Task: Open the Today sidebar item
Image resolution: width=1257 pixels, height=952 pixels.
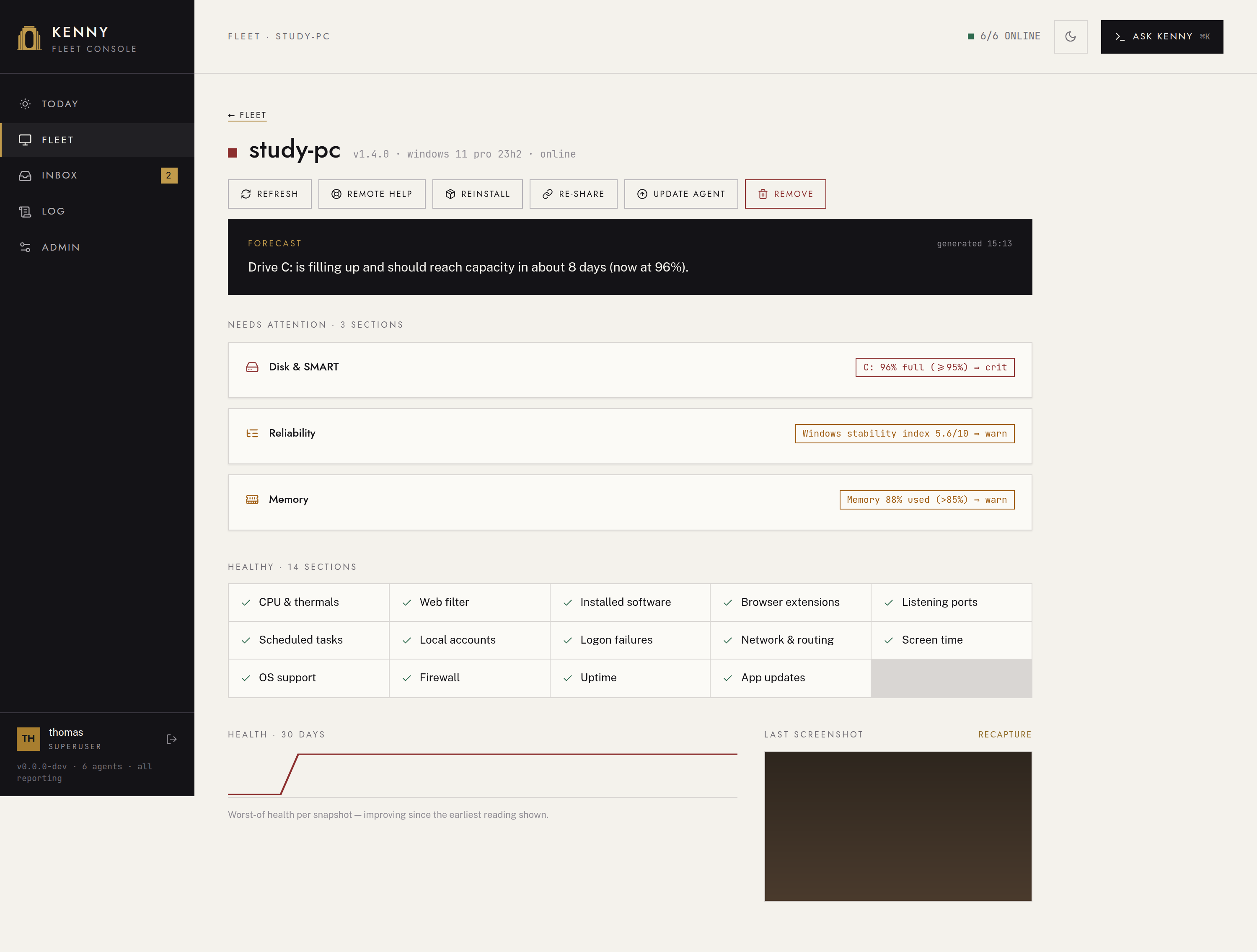Action: pos(97,104)
